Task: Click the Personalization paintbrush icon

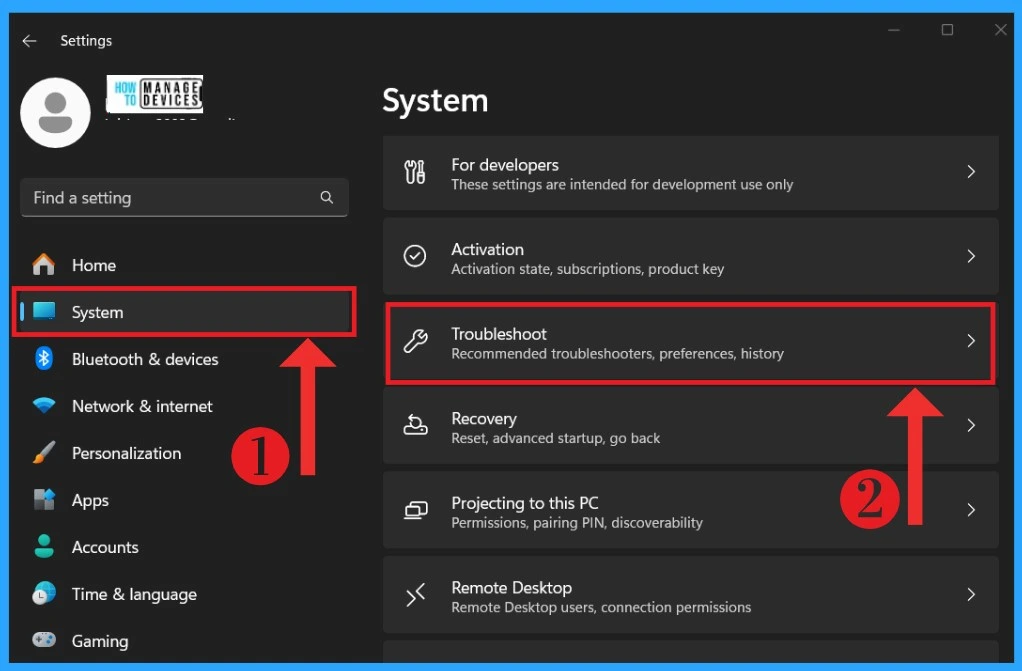Action: (44, 453)
